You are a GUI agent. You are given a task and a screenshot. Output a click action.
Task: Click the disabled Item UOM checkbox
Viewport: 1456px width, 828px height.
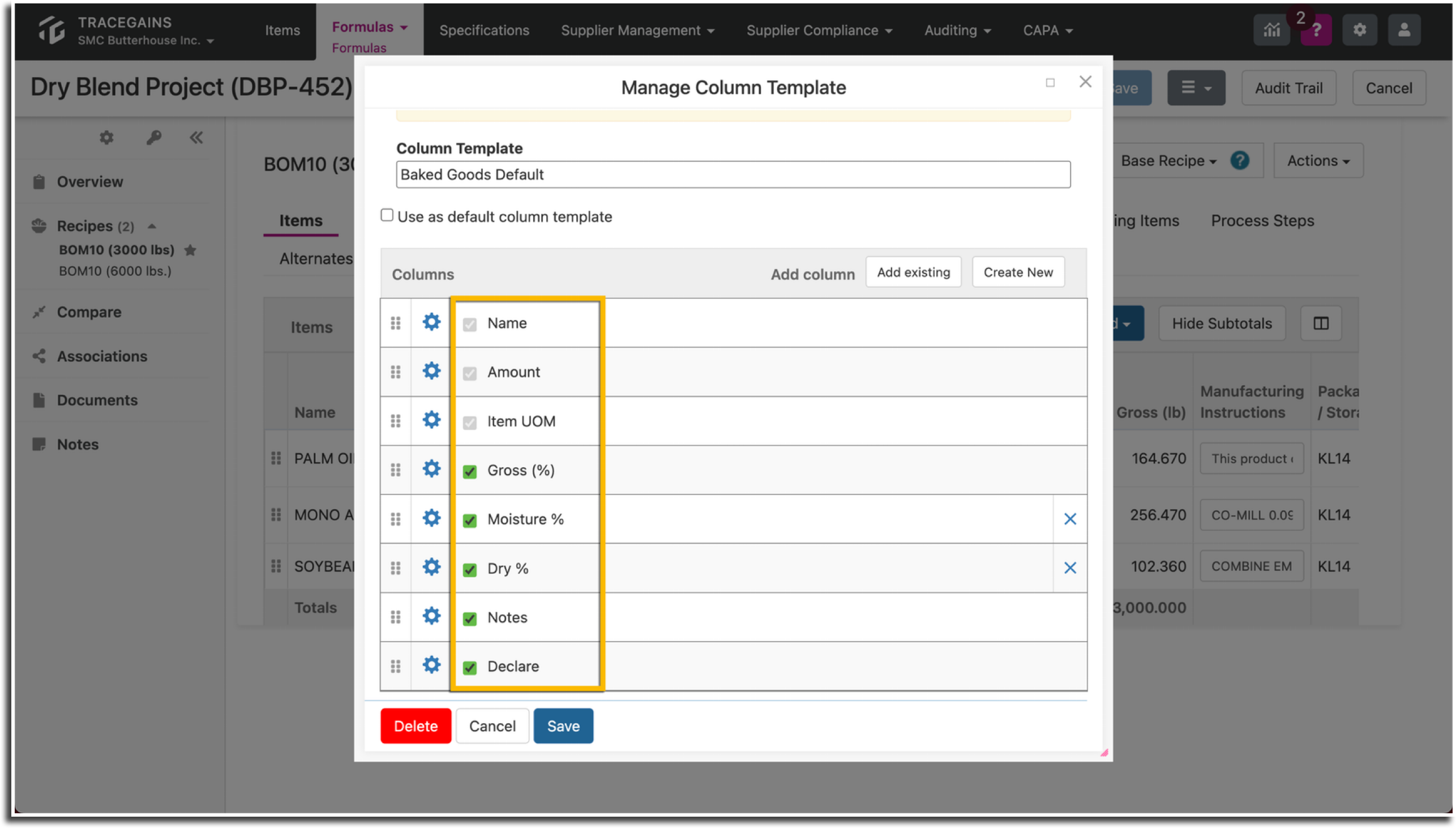click(x=469, y=422)
